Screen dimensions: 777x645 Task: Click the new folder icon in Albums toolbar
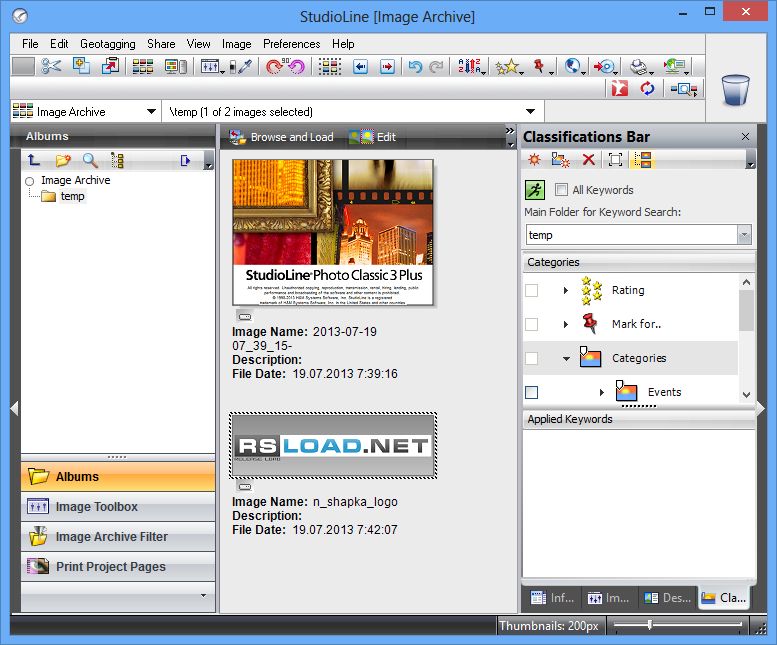[63, 160]
